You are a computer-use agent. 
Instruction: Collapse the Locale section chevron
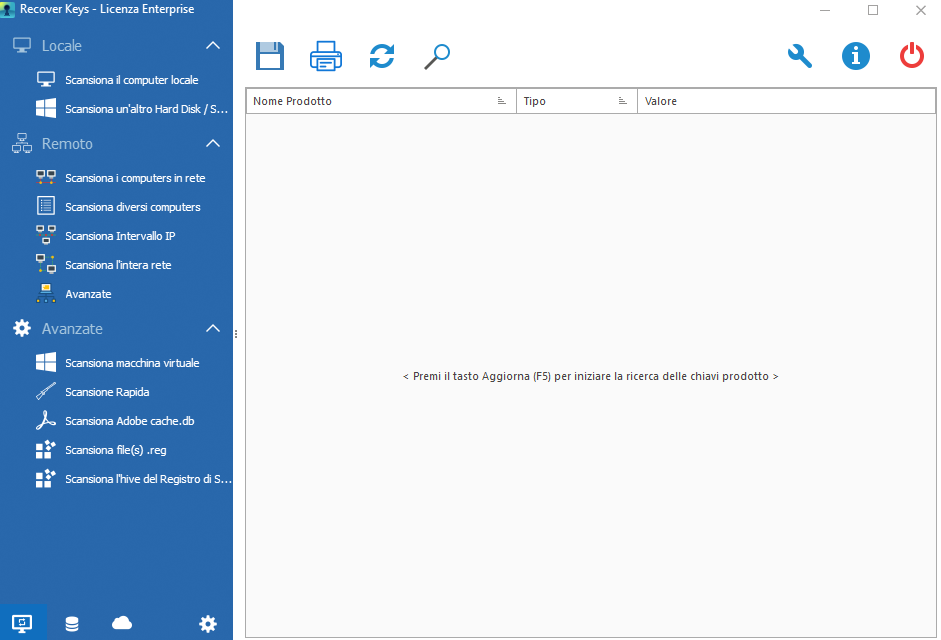[213, 45]
